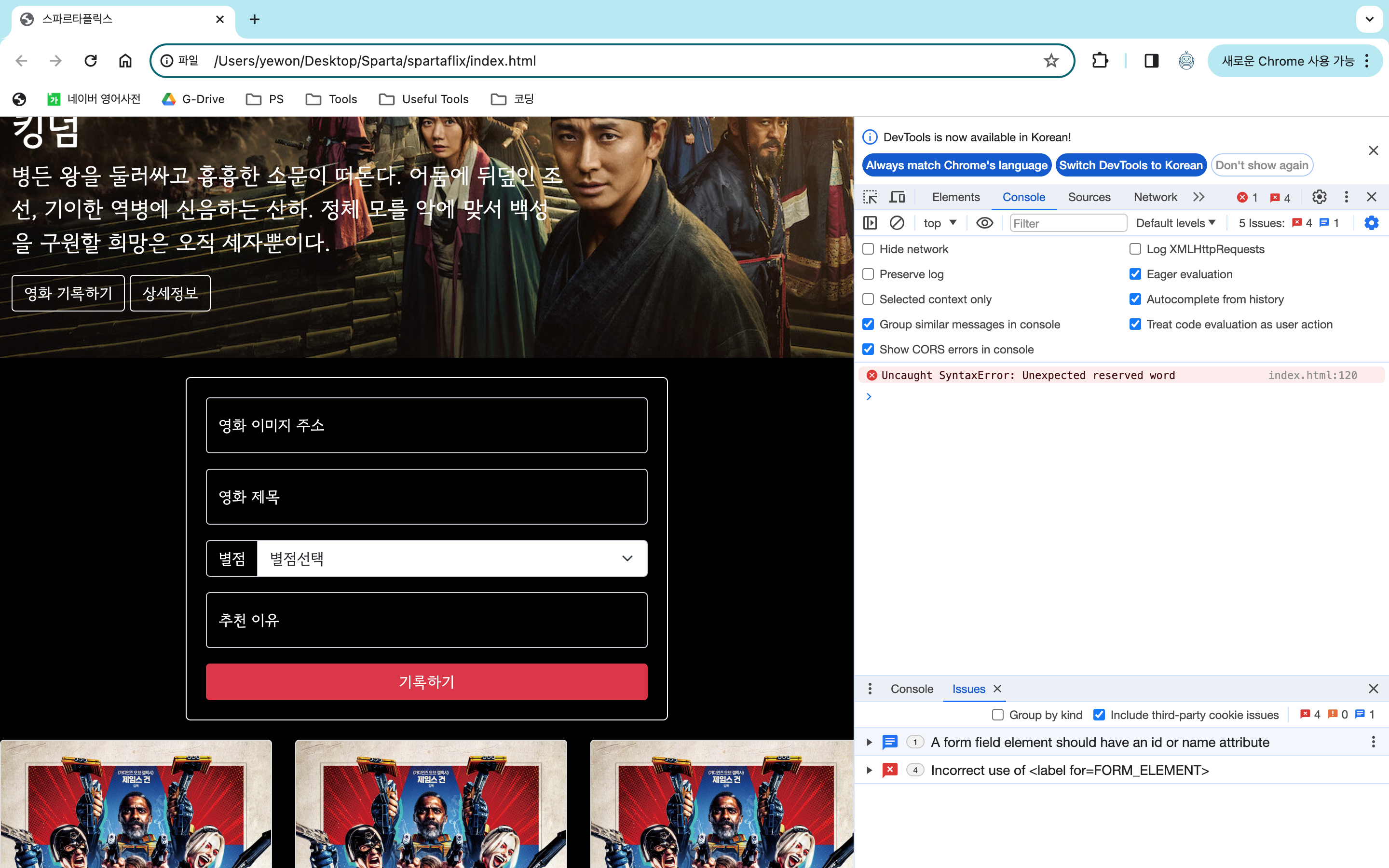The image size is (1389, 868).
Task: Click Switch DevTools to Korean
Action: [x=1130, y=165]
